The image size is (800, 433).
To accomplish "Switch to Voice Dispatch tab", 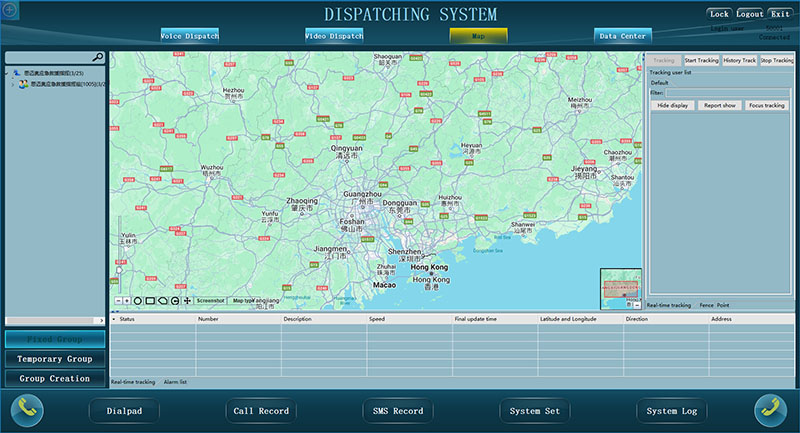I will coord(190,36).
